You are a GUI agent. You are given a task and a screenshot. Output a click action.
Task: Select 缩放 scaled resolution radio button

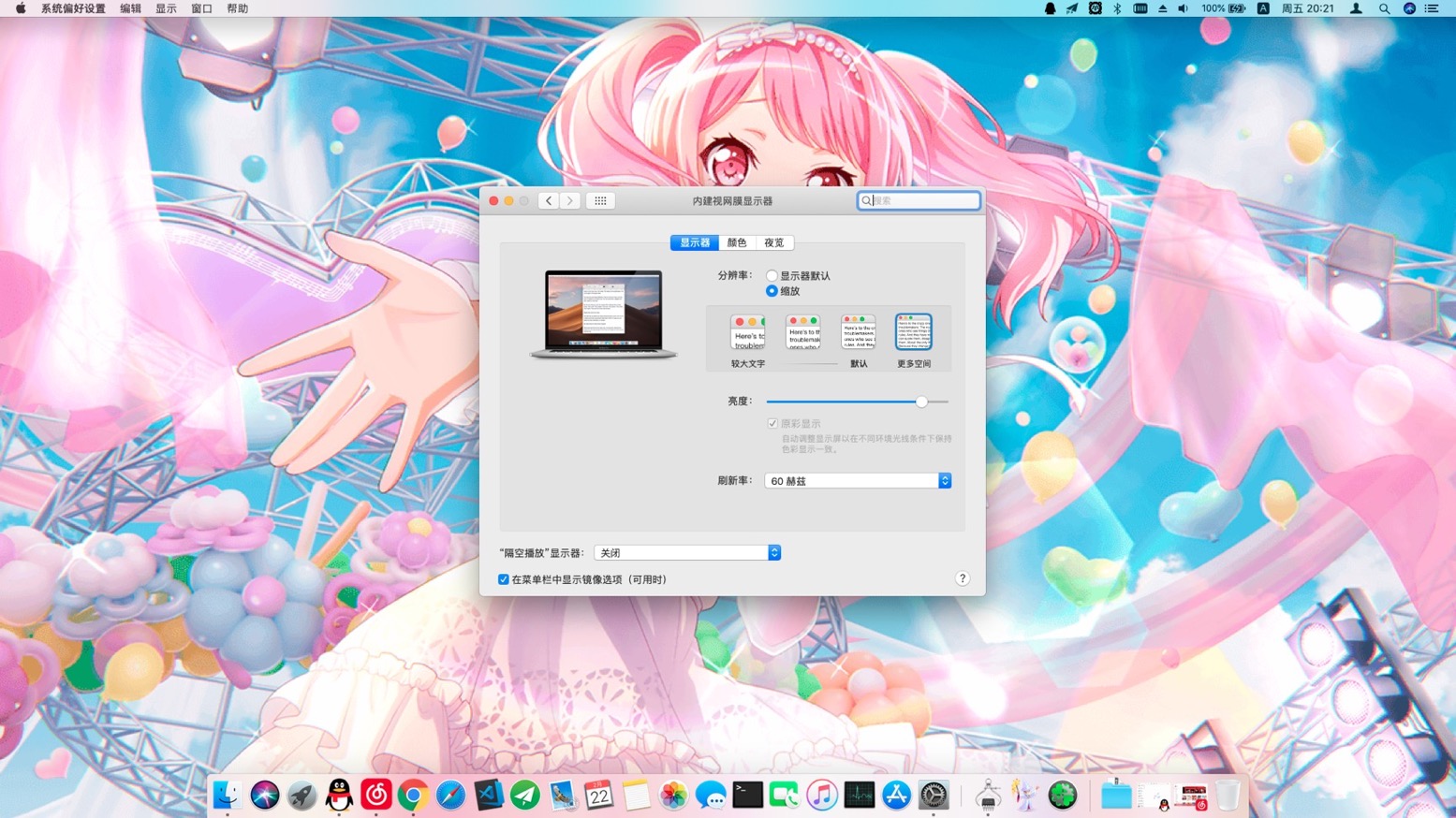click(x=772, y=291)
